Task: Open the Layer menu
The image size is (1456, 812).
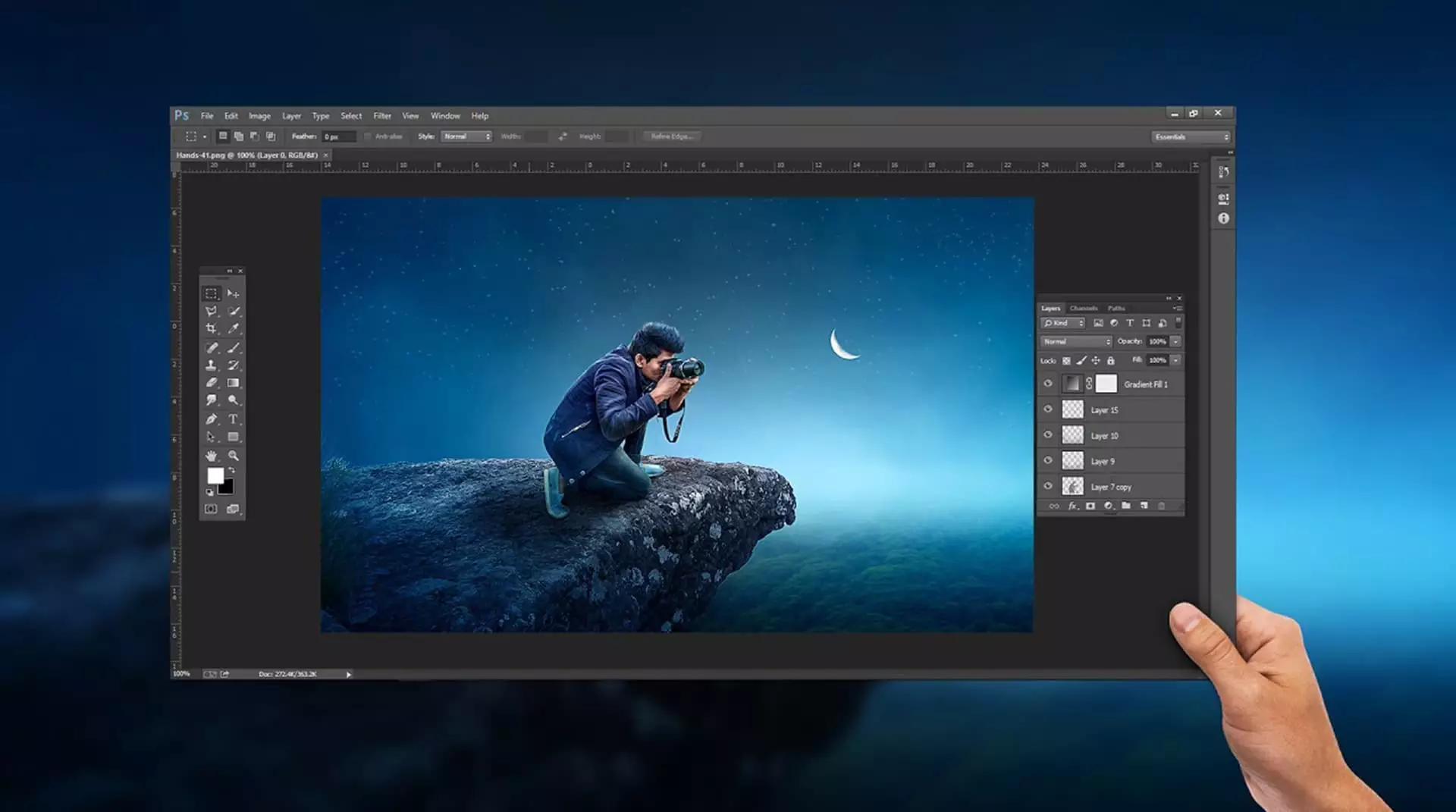Action: tap(292, 116)
